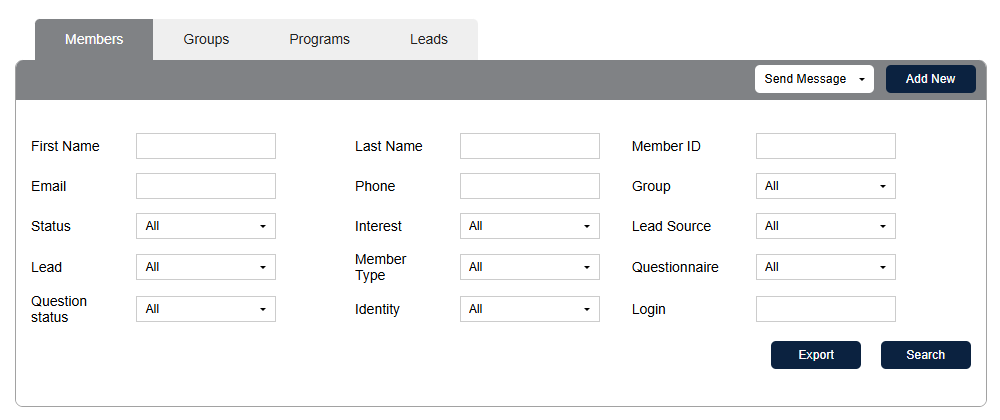Expand the Identity dropdown
Image resolution: width=1000 pixels, height=420 pixels.
[529, 309]
